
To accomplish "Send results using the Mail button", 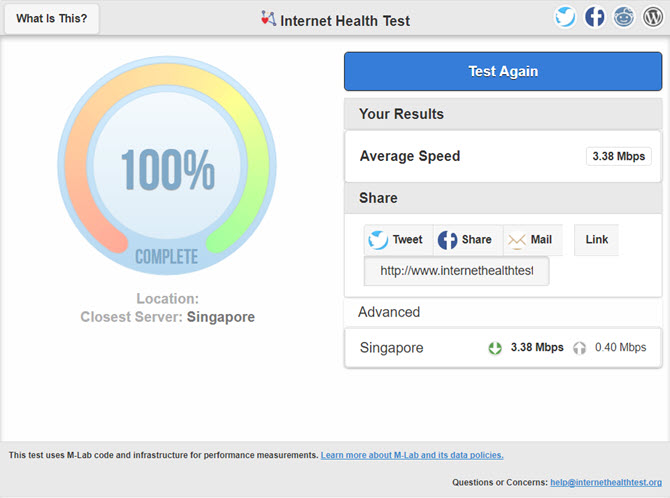I will (x=532, y=240).
